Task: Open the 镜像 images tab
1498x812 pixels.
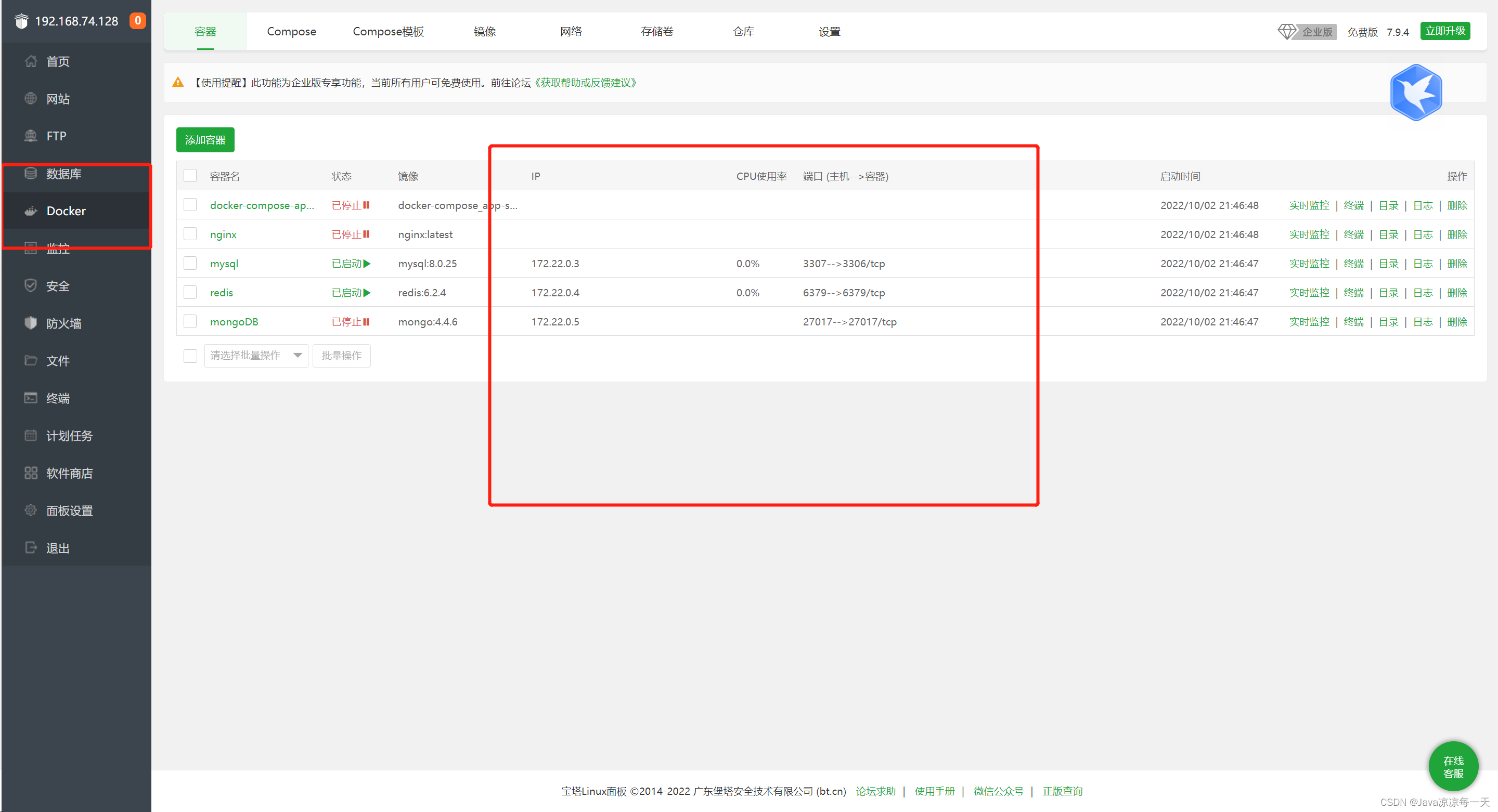Action: pos(484,31)
